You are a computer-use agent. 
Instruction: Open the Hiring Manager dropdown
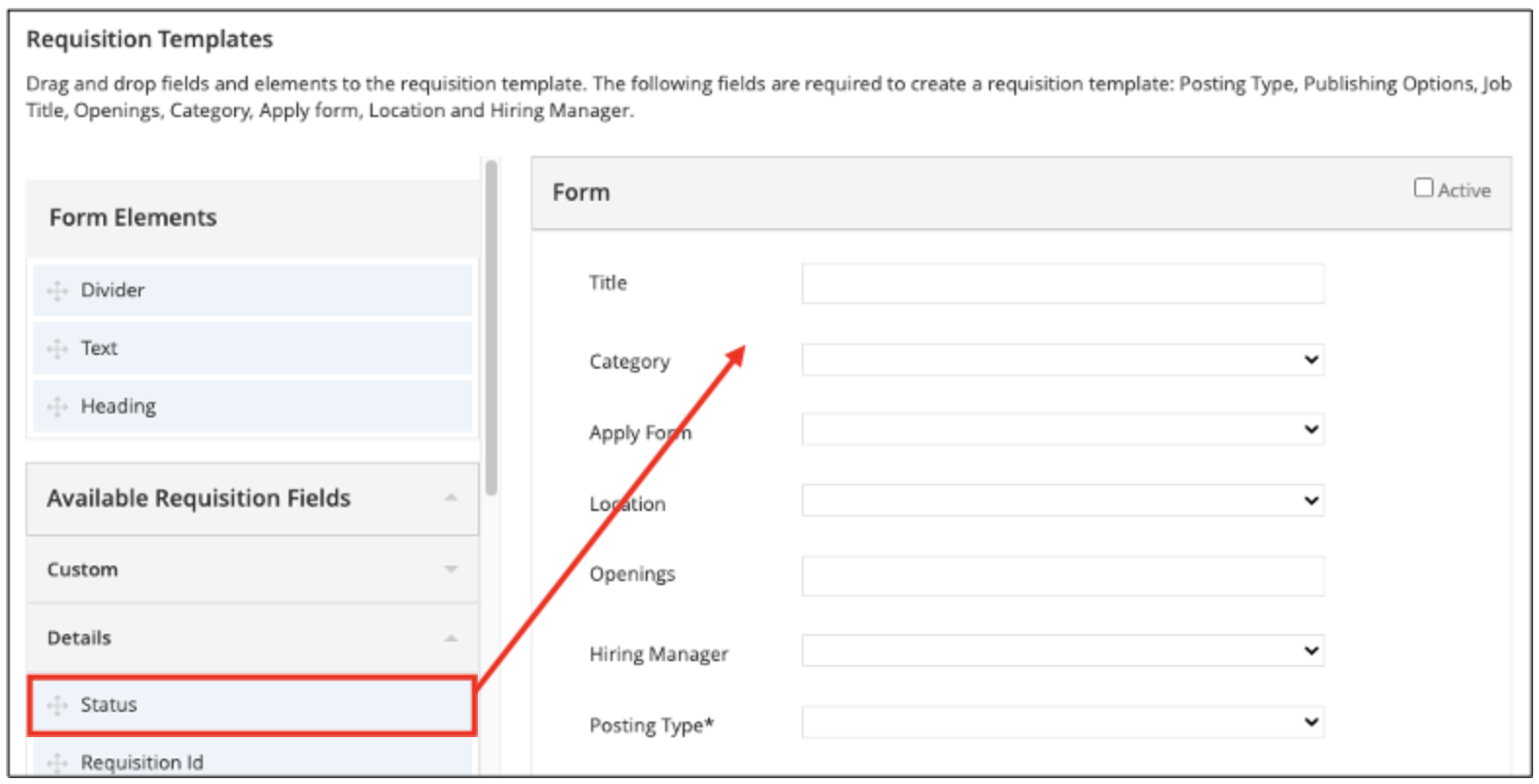1063,651
